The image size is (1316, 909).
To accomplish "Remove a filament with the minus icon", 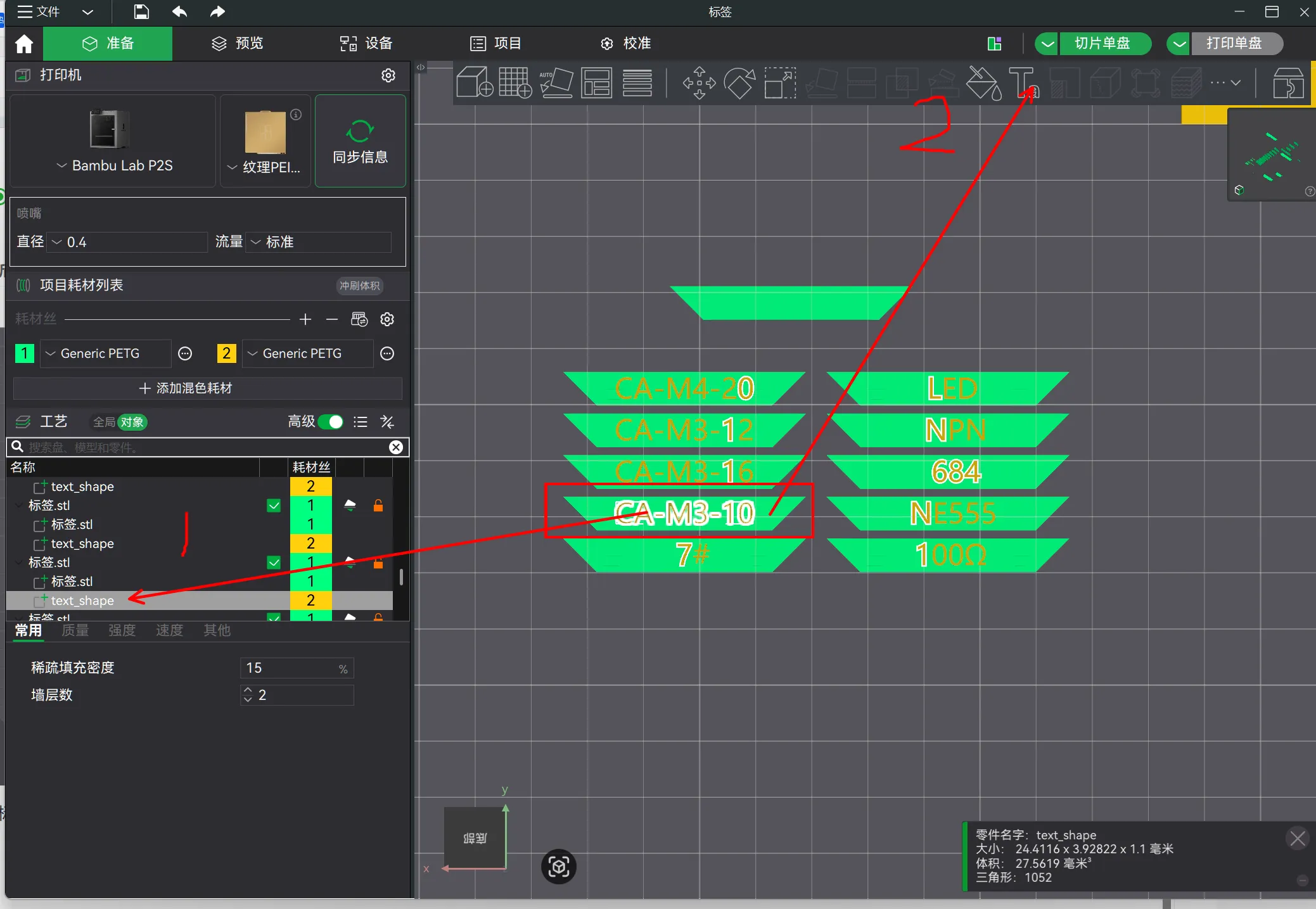I will click(x=332, y=319).
